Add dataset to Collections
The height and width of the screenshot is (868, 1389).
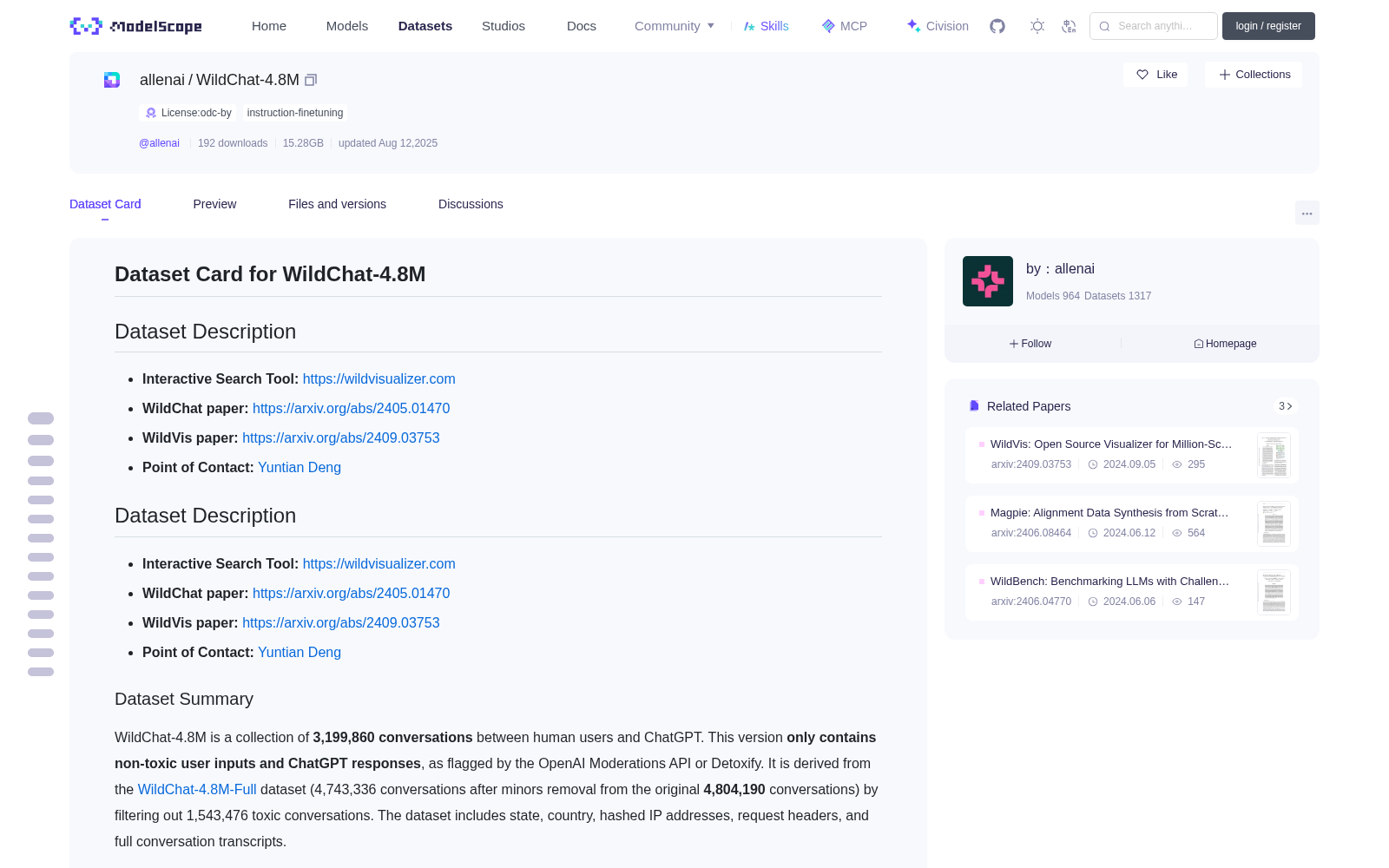point(1254,75)
